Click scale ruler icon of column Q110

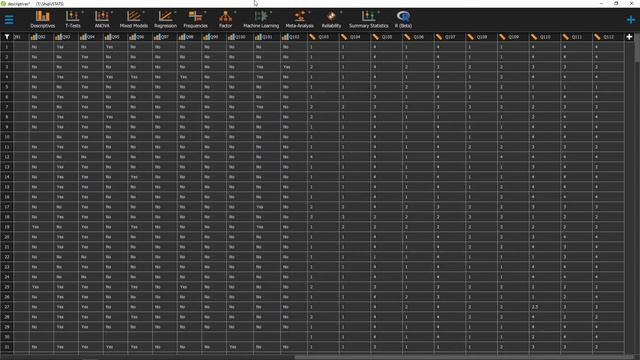coord(534,37)
